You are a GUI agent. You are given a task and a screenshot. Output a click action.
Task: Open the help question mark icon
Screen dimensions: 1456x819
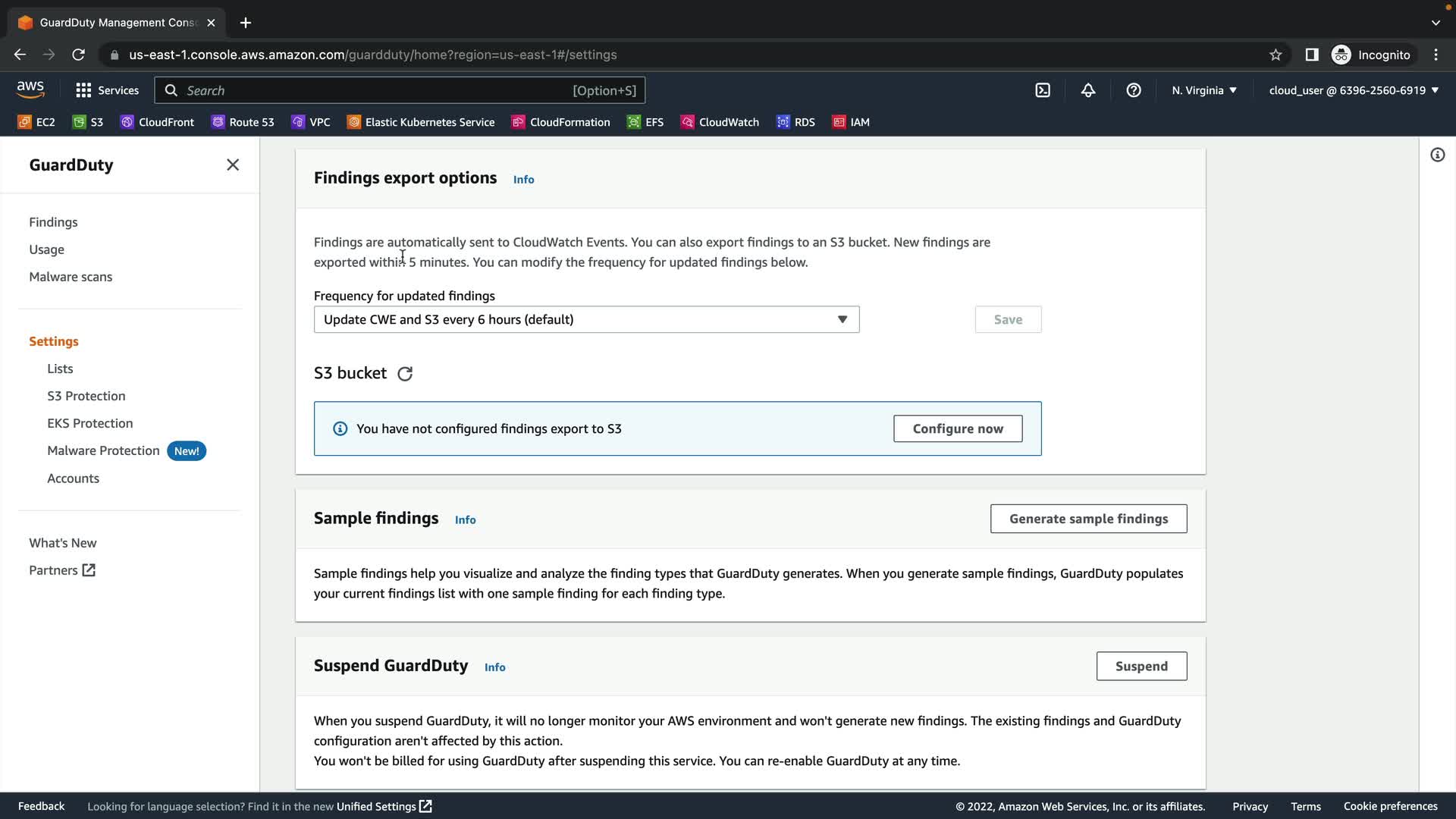point(1134,90)
